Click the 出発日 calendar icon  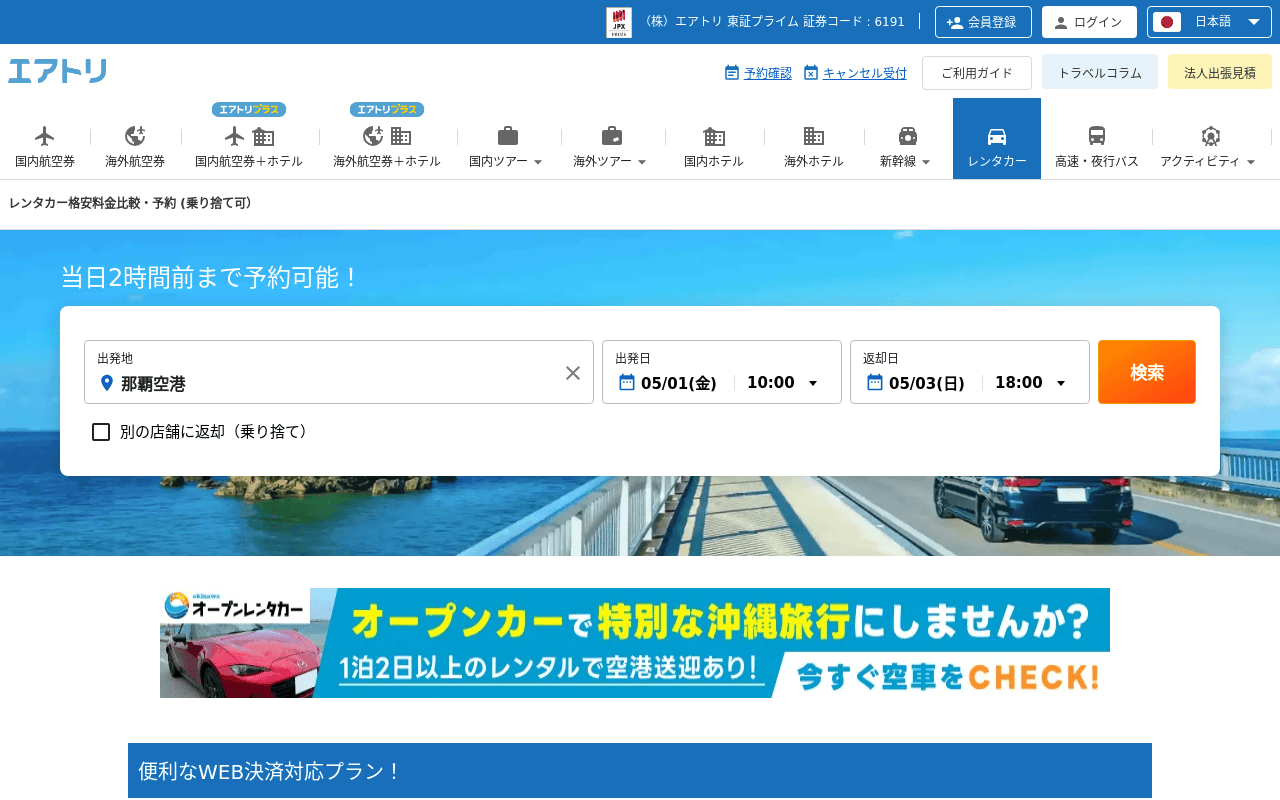[627, 382]
